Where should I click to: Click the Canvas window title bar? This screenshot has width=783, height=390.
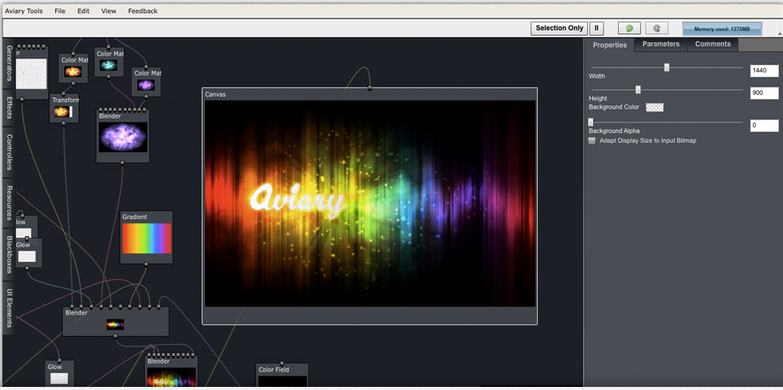(x=370, y=94)
